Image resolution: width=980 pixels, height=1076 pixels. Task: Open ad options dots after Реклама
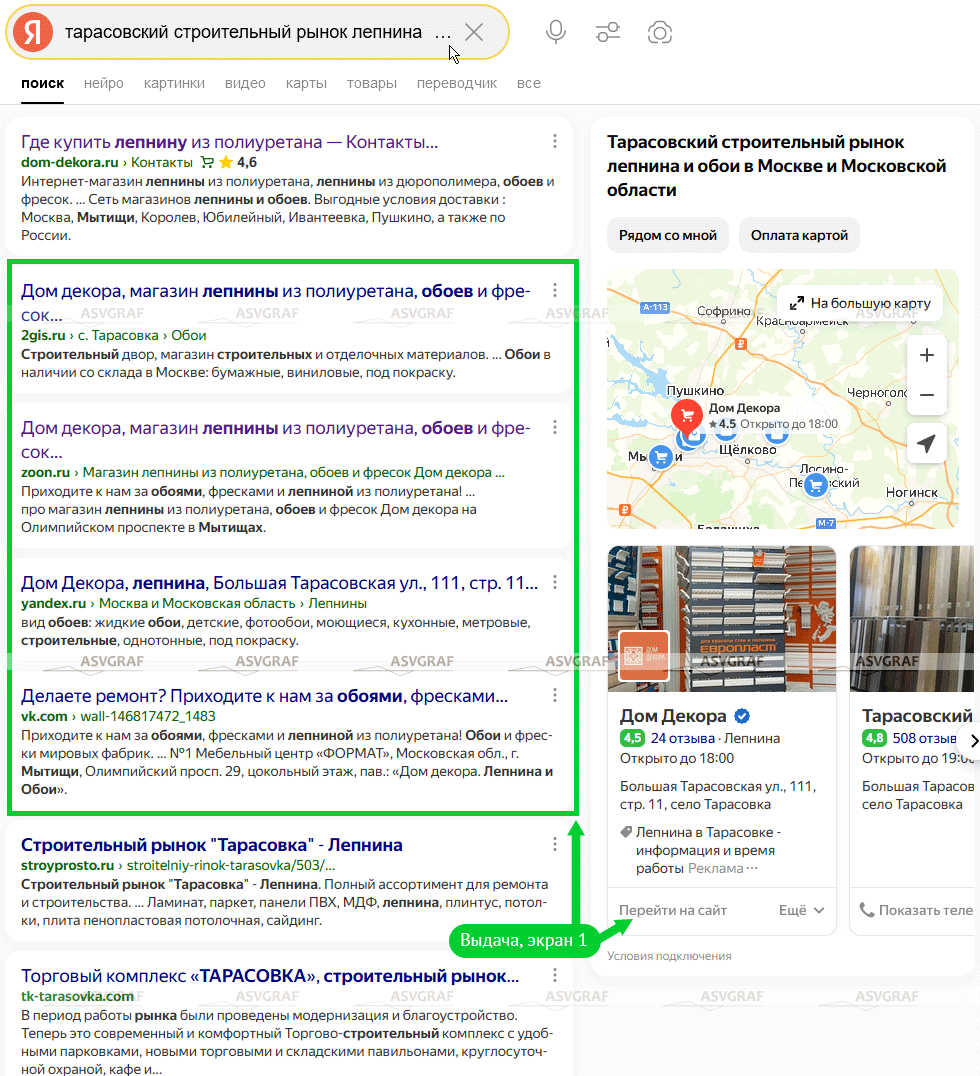click(752, 869)
